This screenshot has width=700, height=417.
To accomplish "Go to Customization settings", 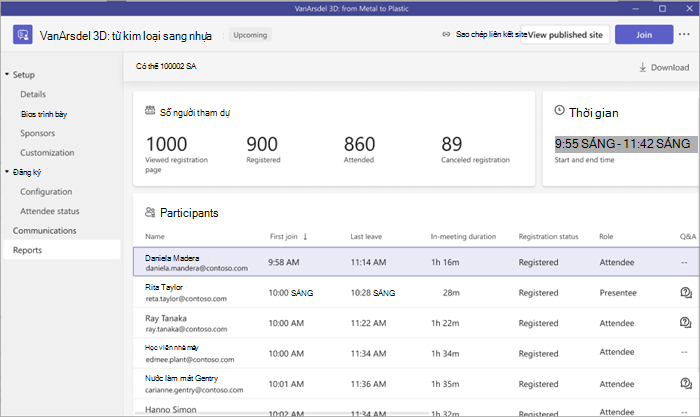I will pyautogui.click(x=47, y=152).
